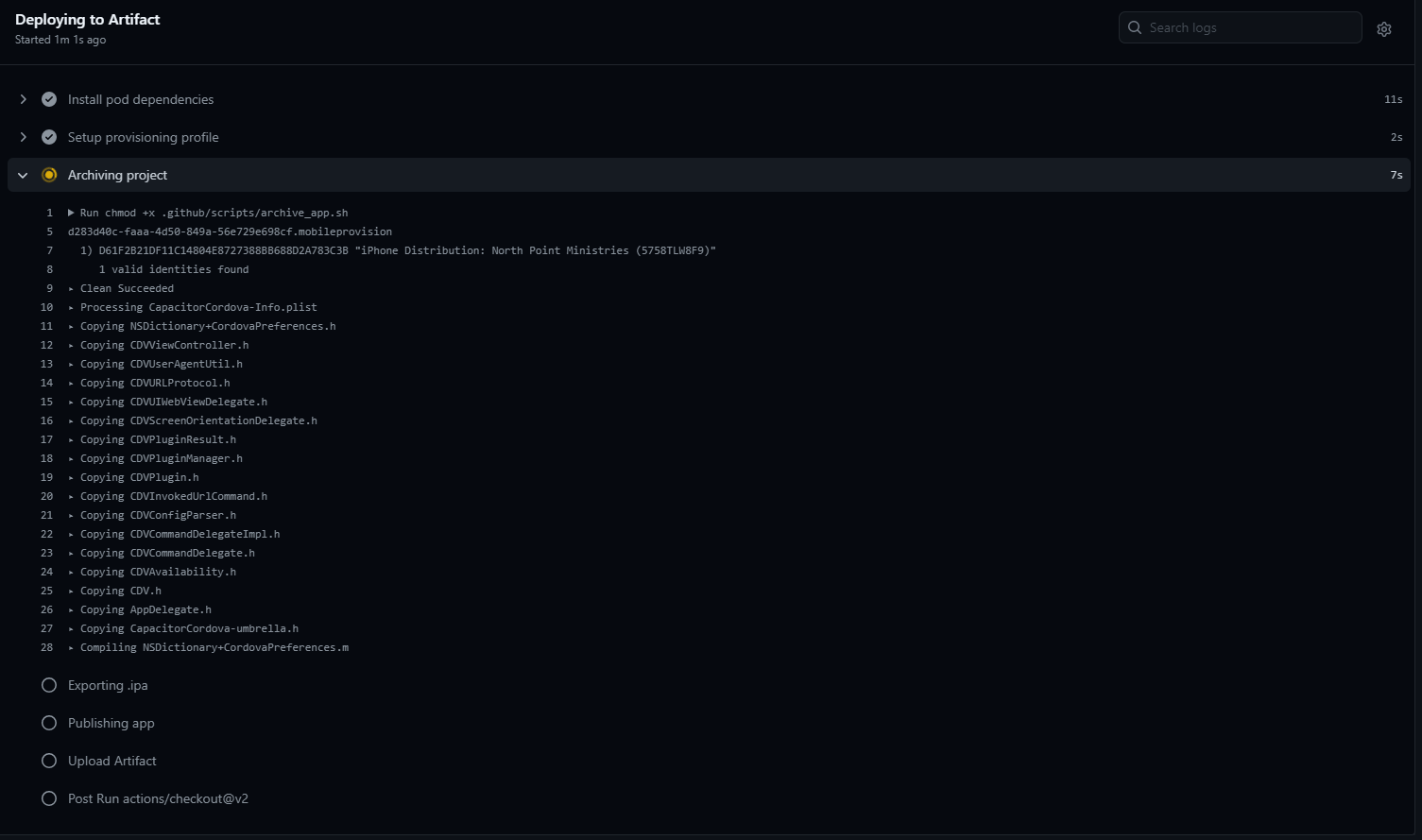Image resolution: width=1422 pixels, height=840 pixels.
Task: Open the Publishing app step
Action: (x=111, y=723)
